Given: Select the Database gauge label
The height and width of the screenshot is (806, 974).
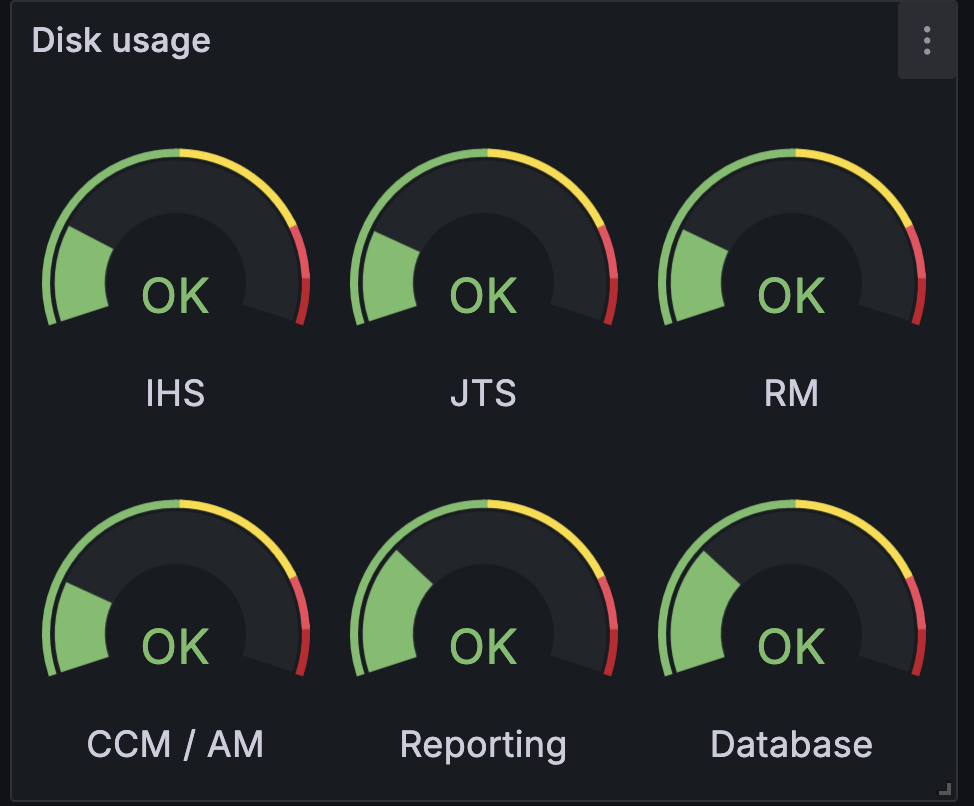Looking at the screenshot, I should (791, 744).
